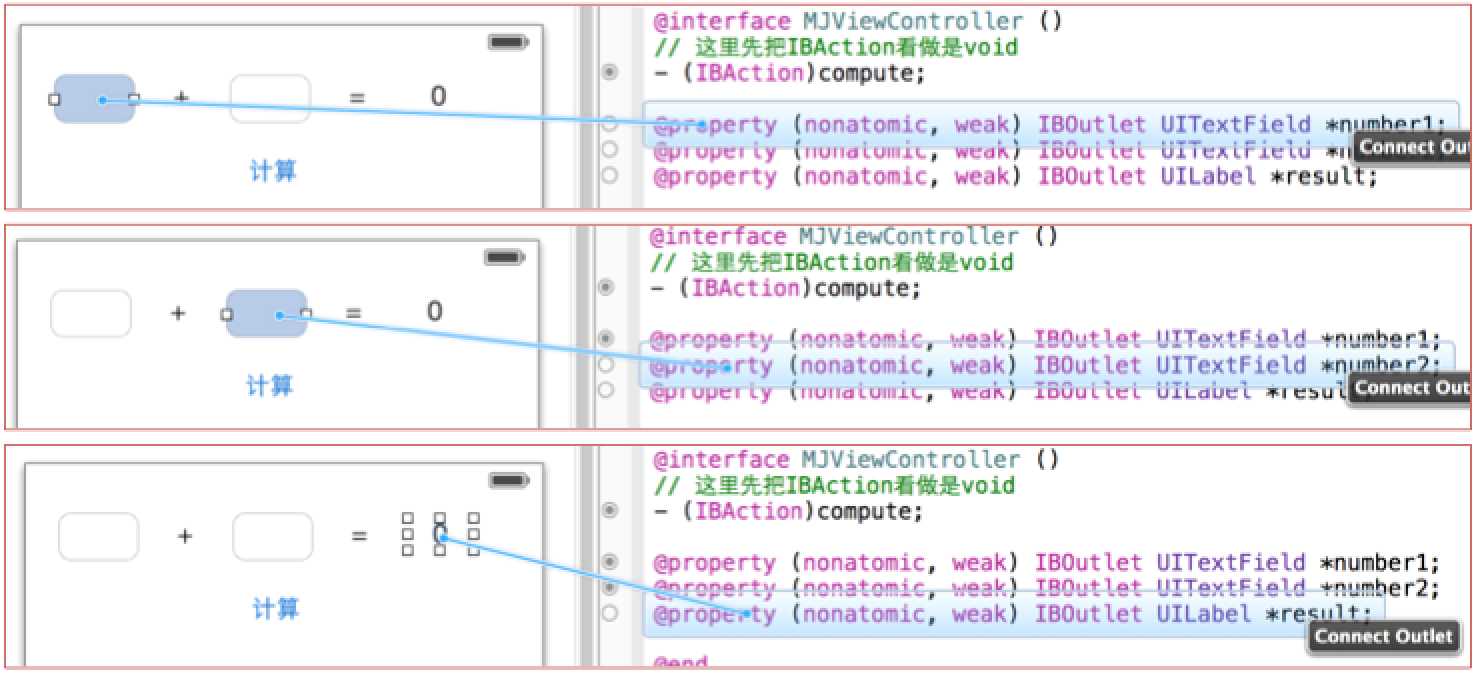Click the comment "// 这里先把IBAction看做是void" in the middle panel
The width and height of the screenshot is (1480, 680).
click(832, 263)
